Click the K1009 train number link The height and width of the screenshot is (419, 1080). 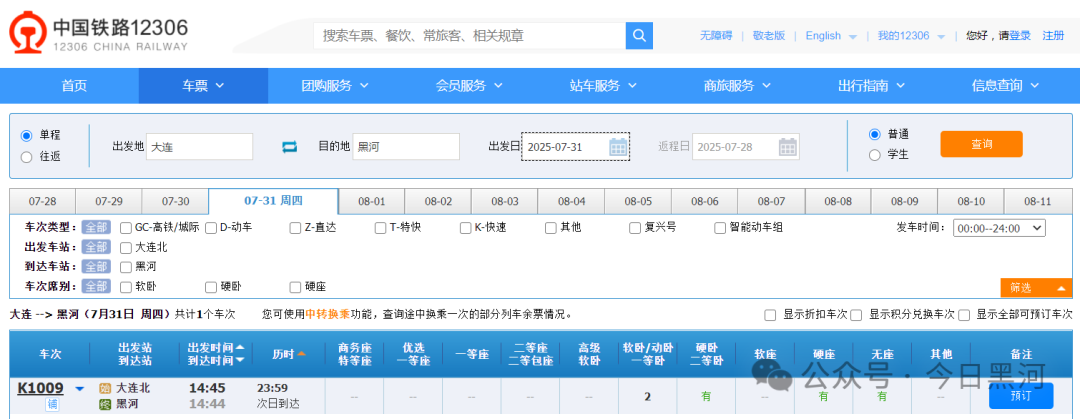[41, 388]
